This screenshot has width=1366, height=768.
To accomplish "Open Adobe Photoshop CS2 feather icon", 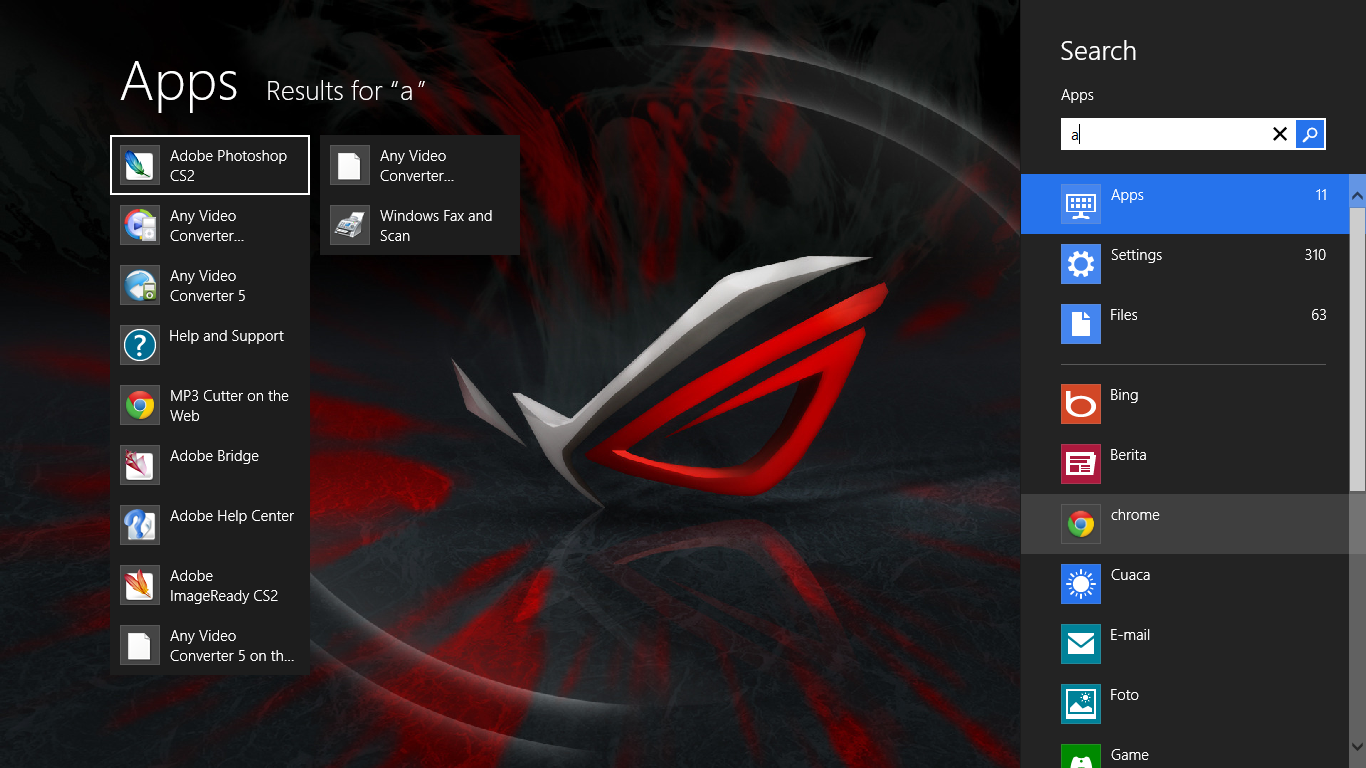I will (140, 165).
